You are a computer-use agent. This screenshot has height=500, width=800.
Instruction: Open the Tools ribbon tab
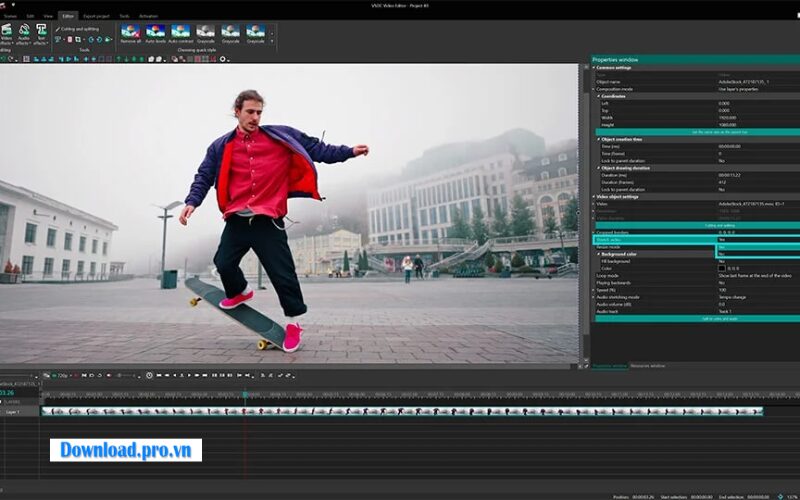point(124,16)
